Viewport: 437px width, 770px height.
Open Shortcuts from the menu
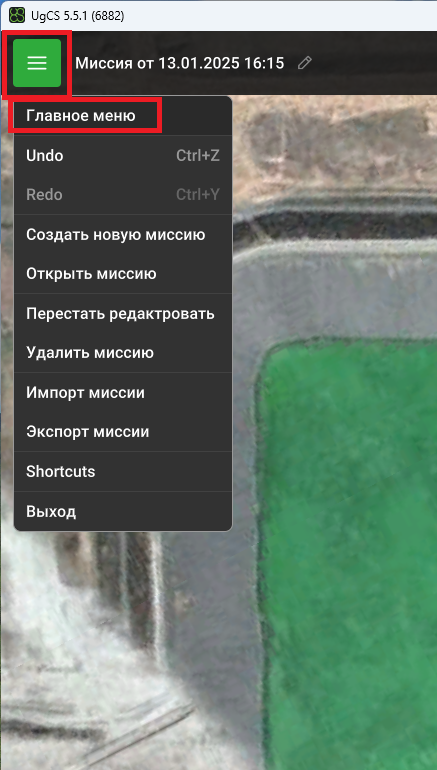(123, 471)
